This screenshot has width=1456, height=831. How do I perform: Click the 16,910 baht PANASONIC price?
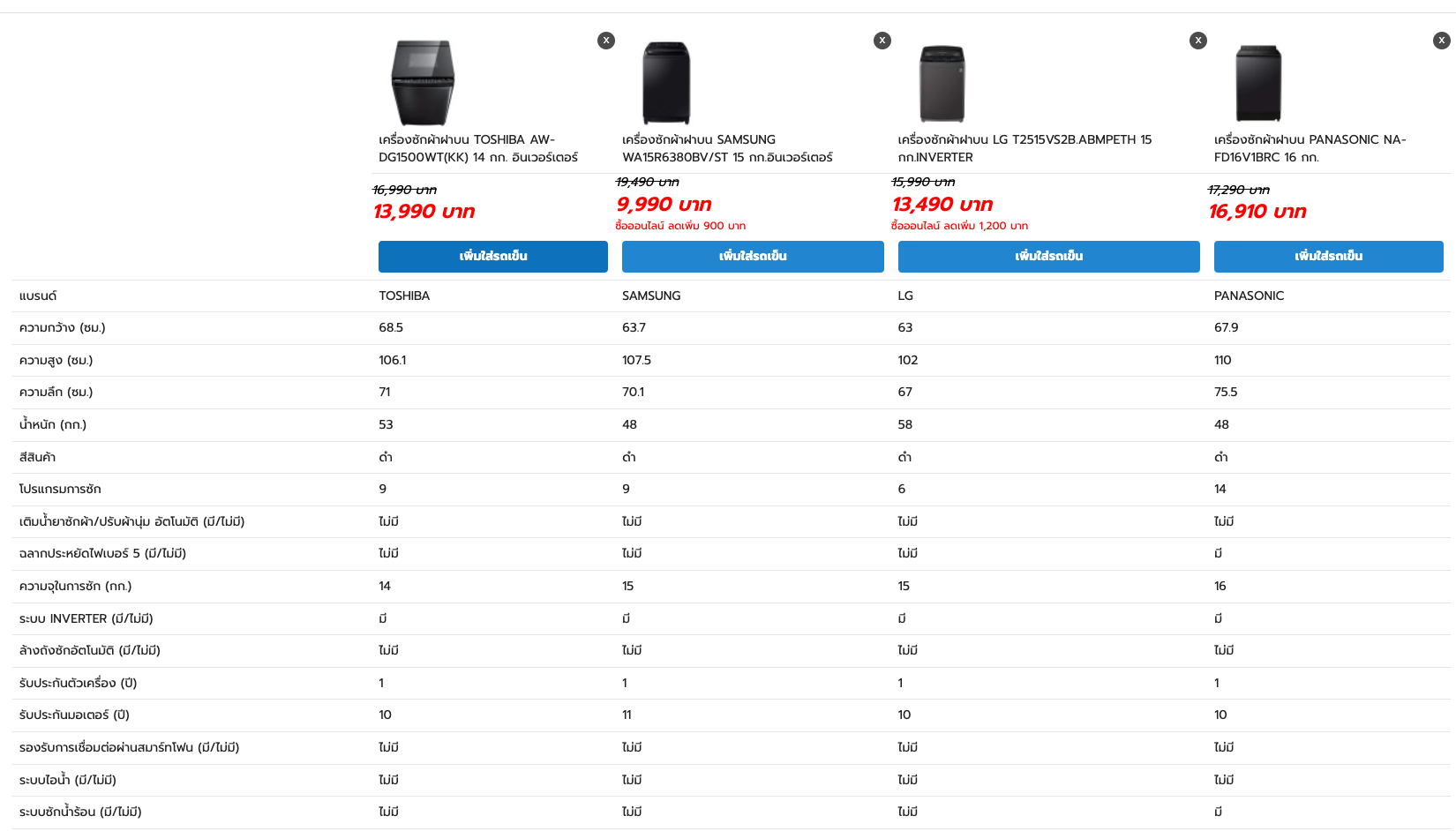coord(1257,212)
